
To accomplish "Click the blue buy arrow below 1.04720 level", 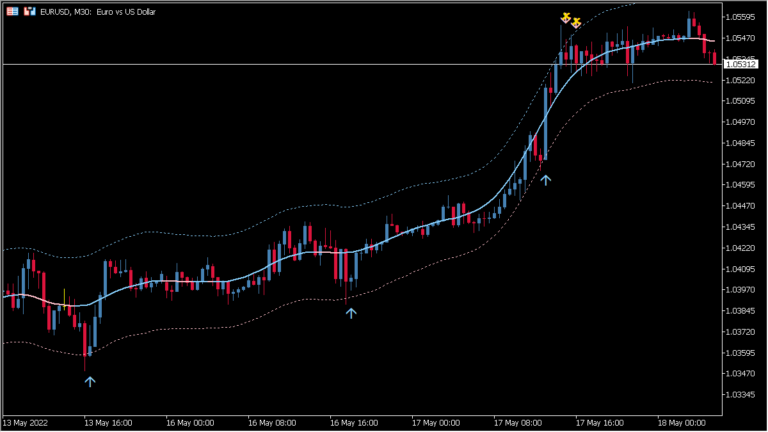I will click(x=545, y=180).
